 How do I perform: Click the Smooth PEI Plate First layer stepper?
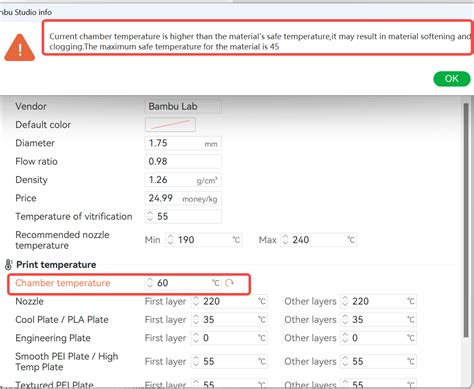[196, 361]
